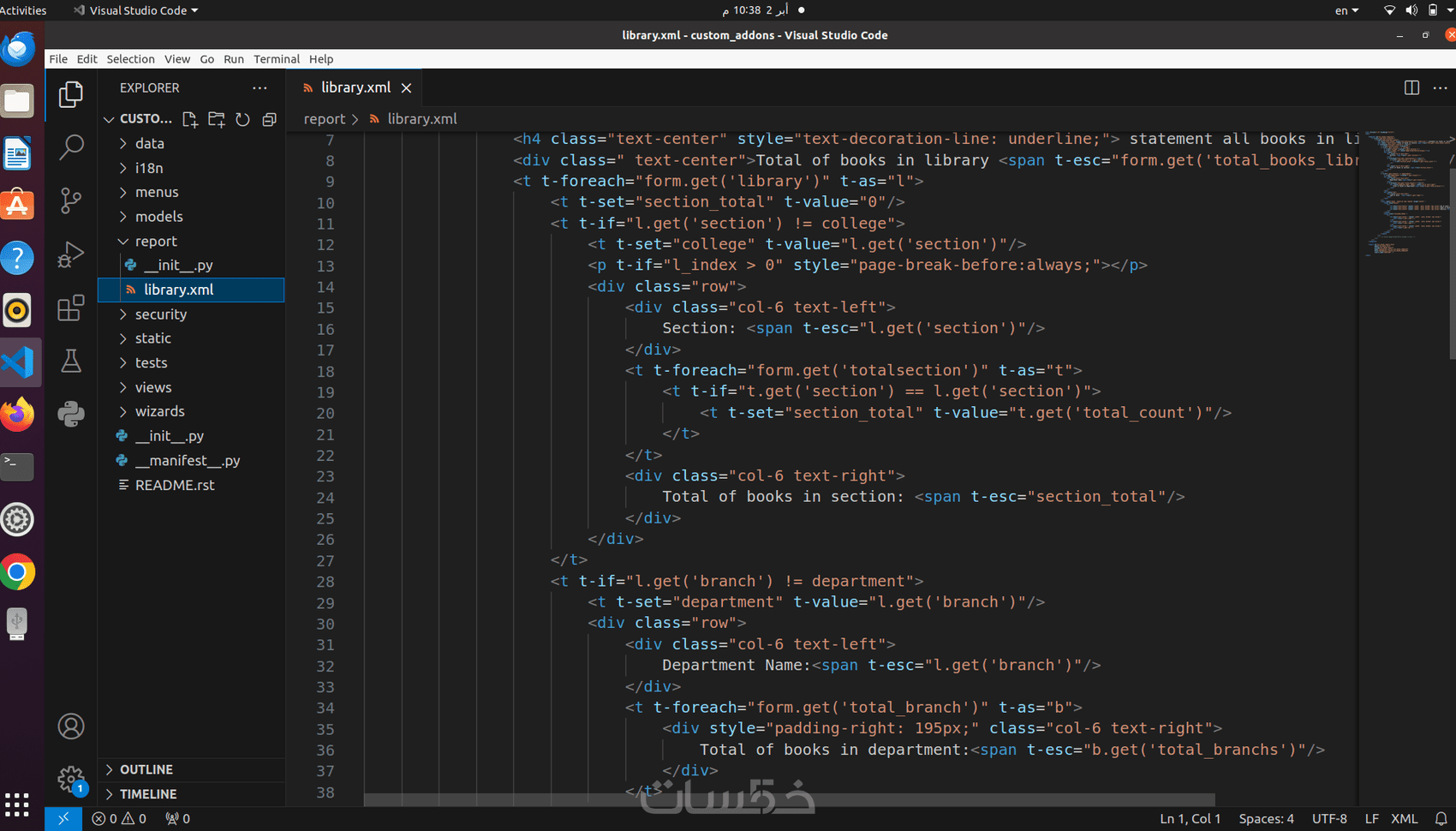This screenshot has width=1456, height=831.
Task: Collapse all folders in Explorer
Action: pyautogui.click(x=269, y=119)
